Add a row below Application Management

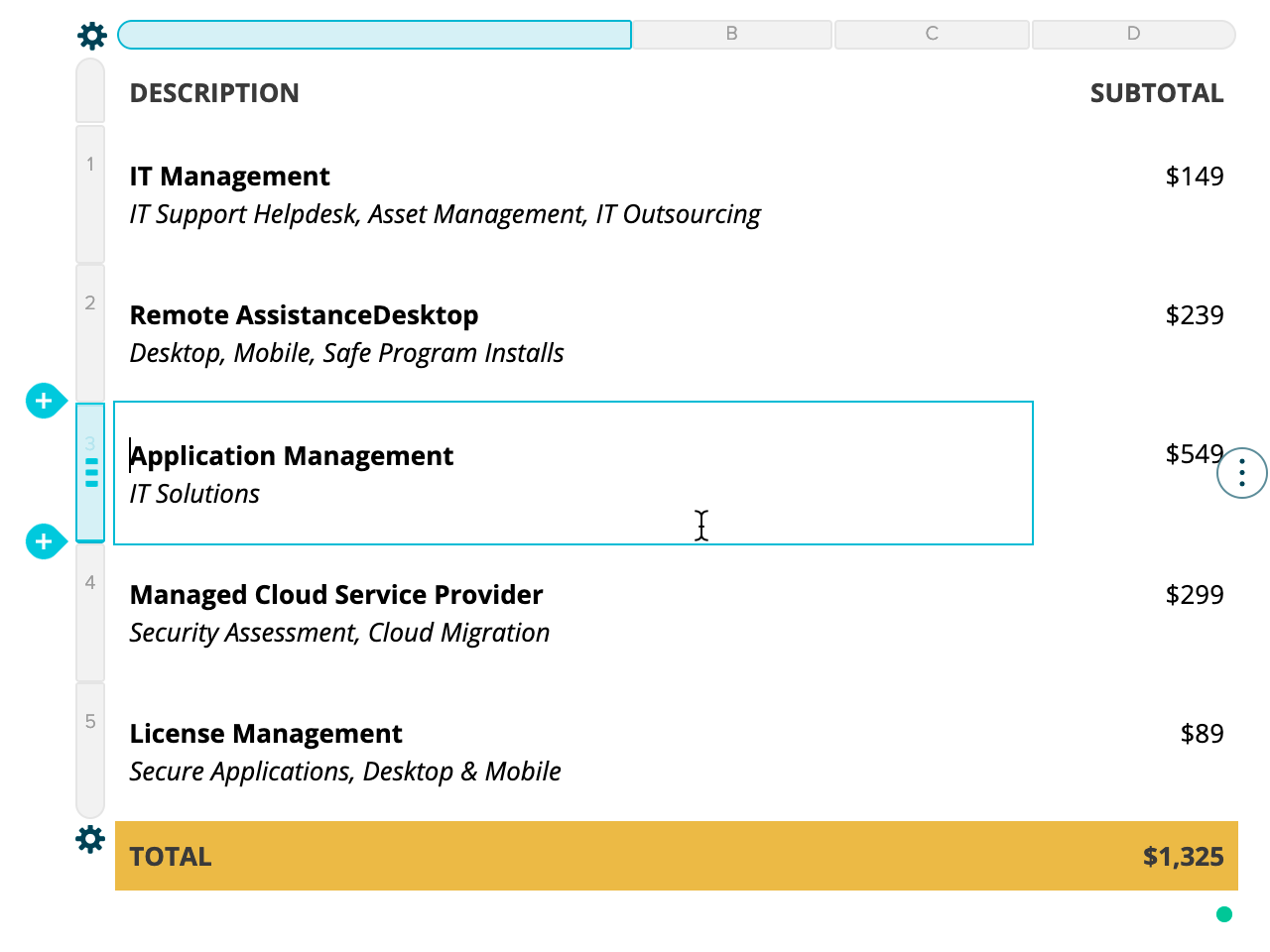pos(44,541)
